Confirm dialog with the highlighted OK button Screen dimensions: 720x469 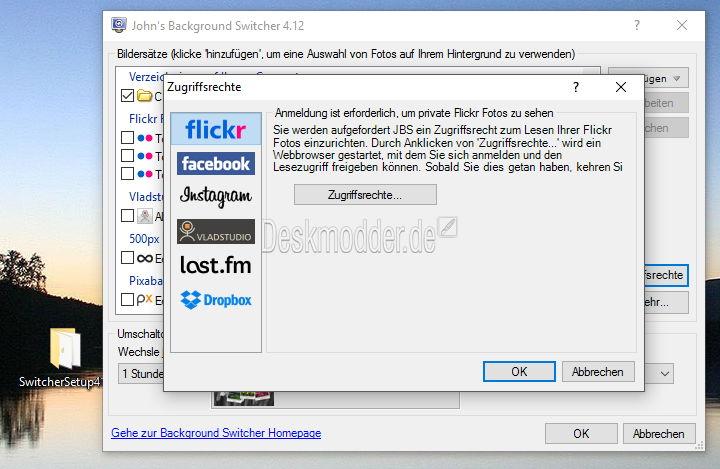coord(519,372)
